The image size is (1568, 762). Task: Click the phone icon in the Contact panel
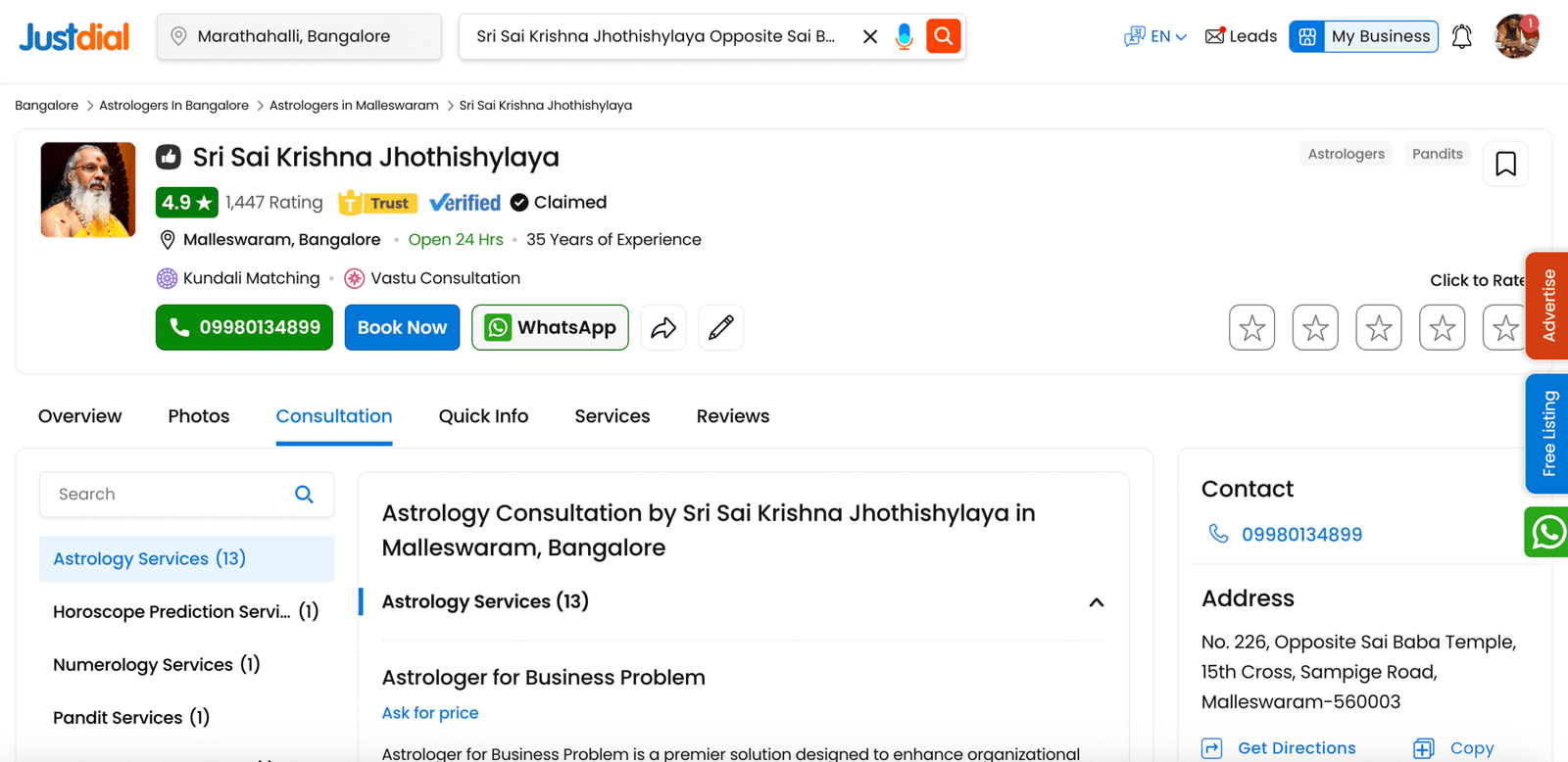tap(1218, 534)
